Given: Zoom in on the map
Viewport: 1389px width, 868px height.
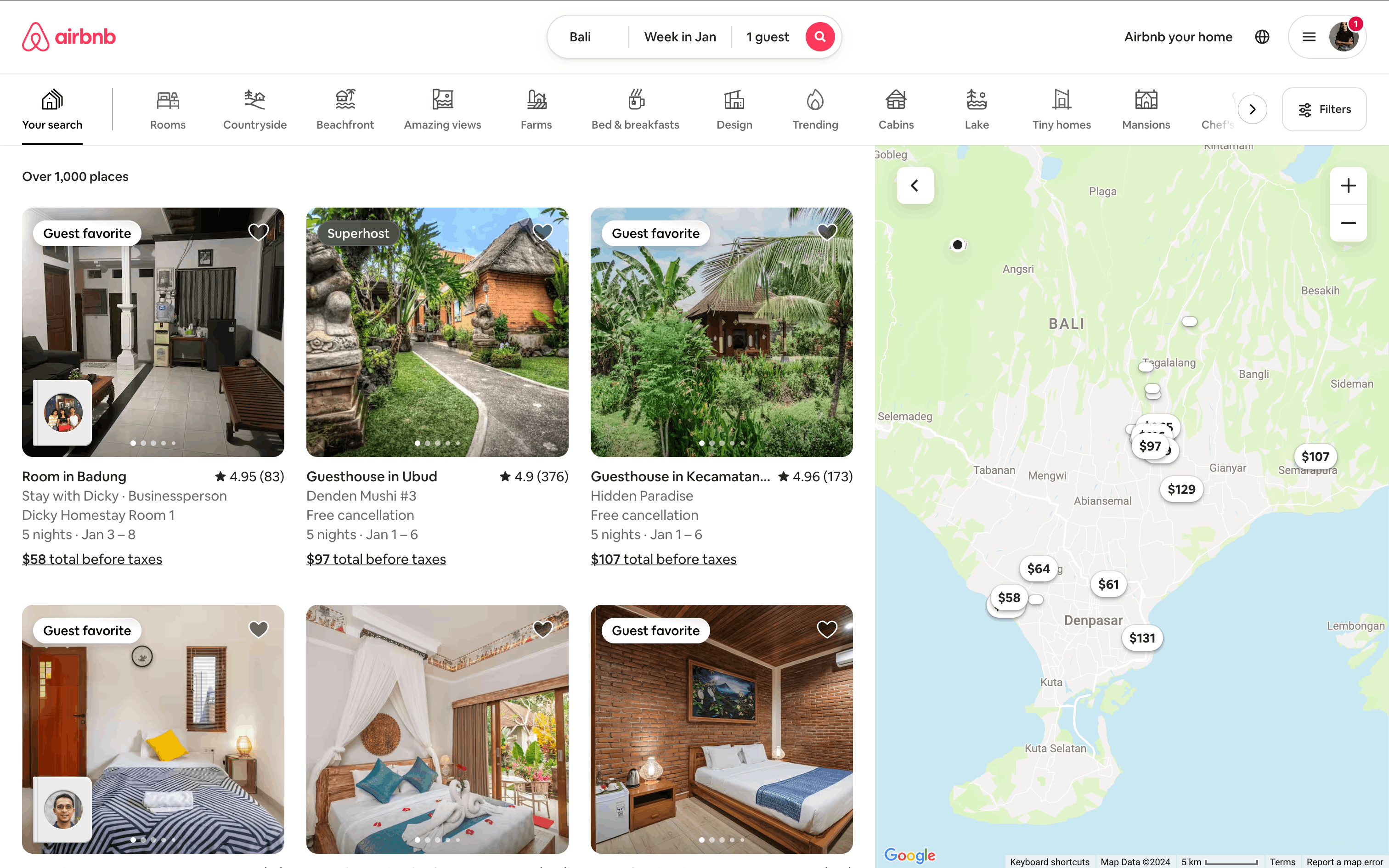Looking at the screenshot, I should coord(1348,186).
